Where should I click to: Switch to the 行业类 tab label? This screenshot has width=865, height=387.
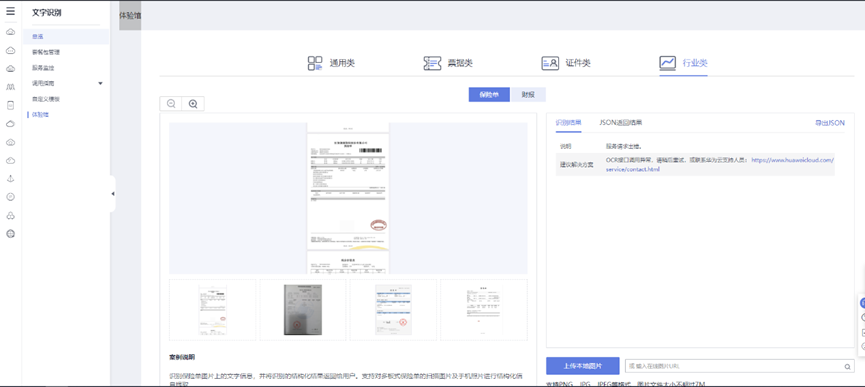[x=695, y=63]
